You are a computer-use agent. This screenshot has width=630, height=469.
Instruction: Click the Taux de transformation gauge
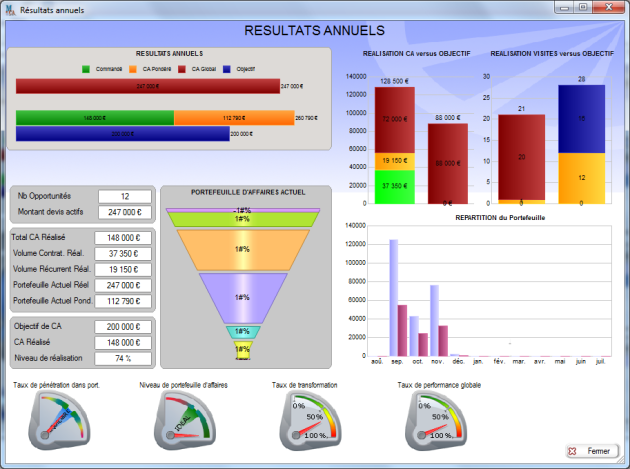click(311, 420)
